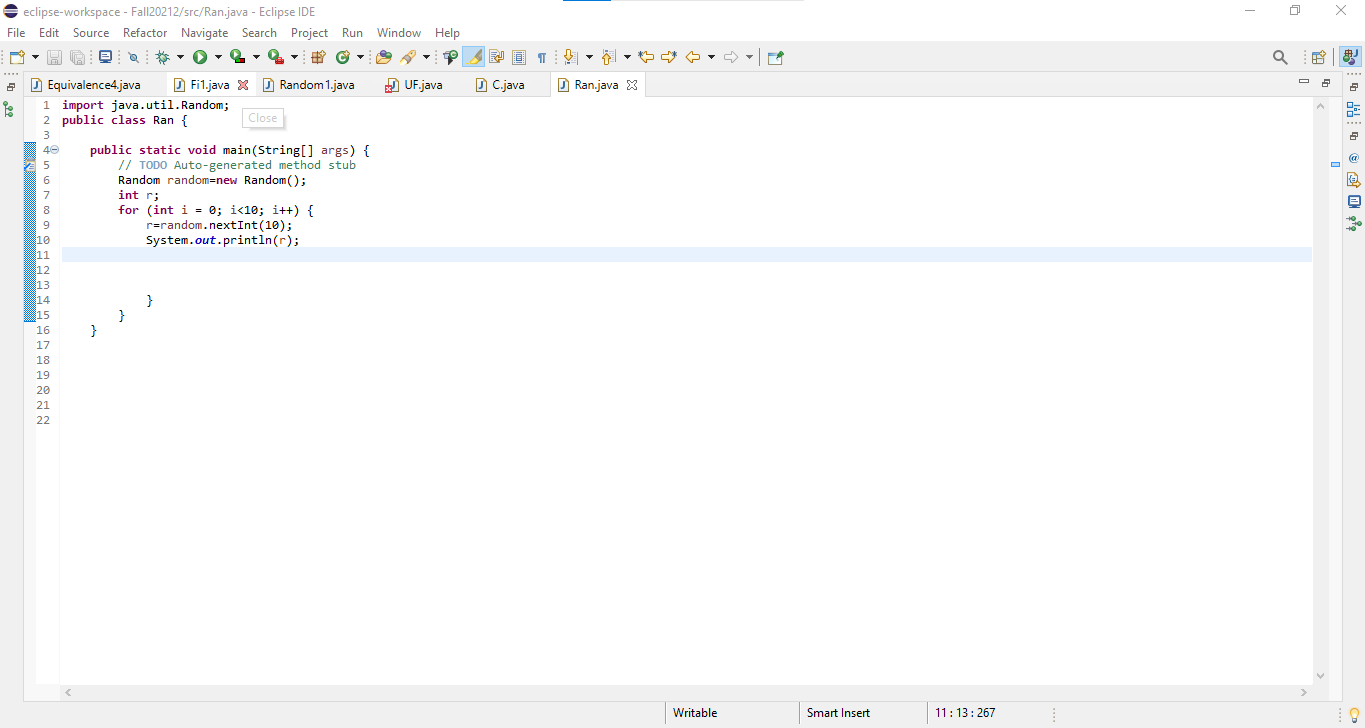Open the Declaration view icon
This screenshot has height=728, width=1365.
[x=1354, y=180]
